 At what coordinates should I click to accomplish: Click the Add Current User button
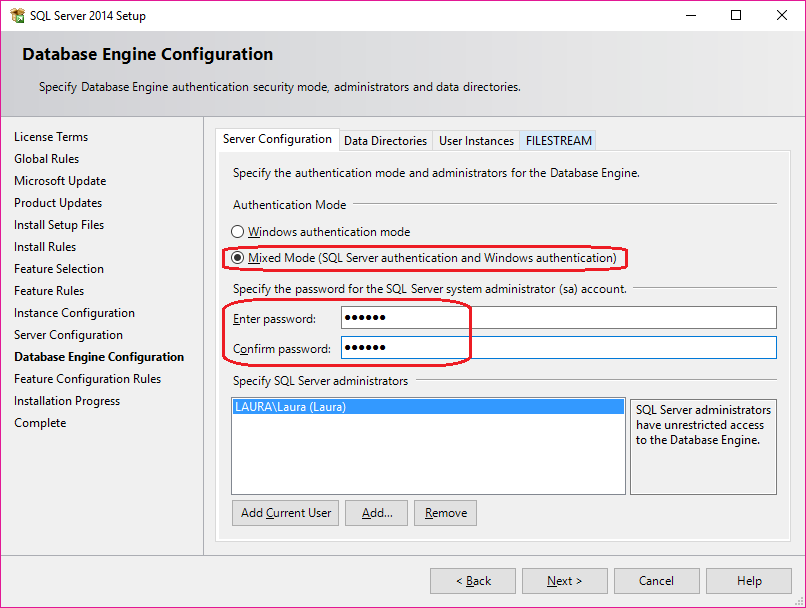point(286,513)
